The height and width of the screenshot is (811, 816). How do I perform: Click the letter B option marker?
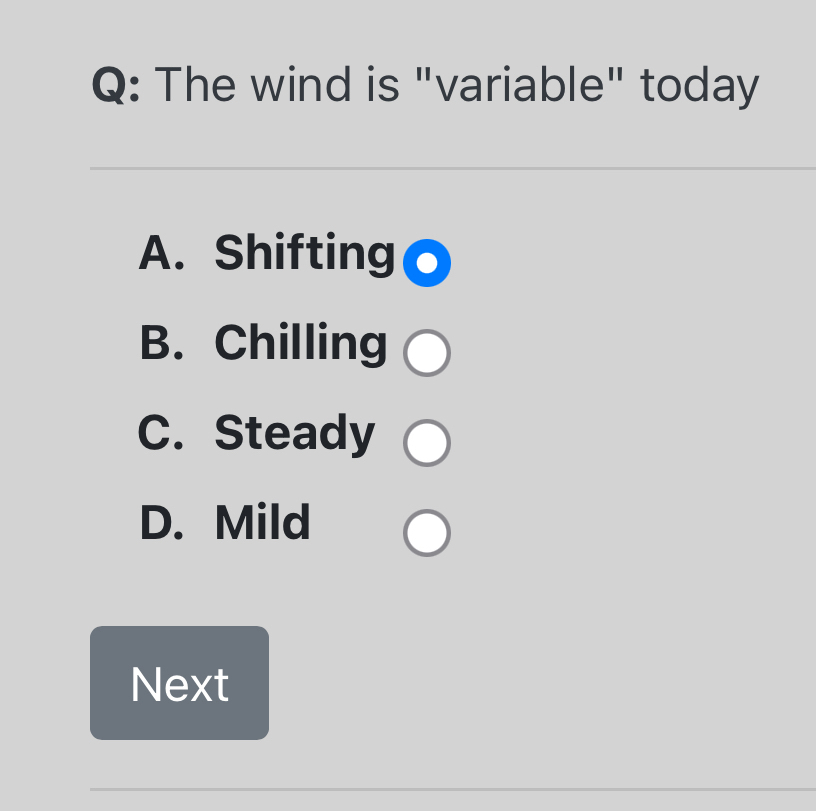(x=162, y=343)
